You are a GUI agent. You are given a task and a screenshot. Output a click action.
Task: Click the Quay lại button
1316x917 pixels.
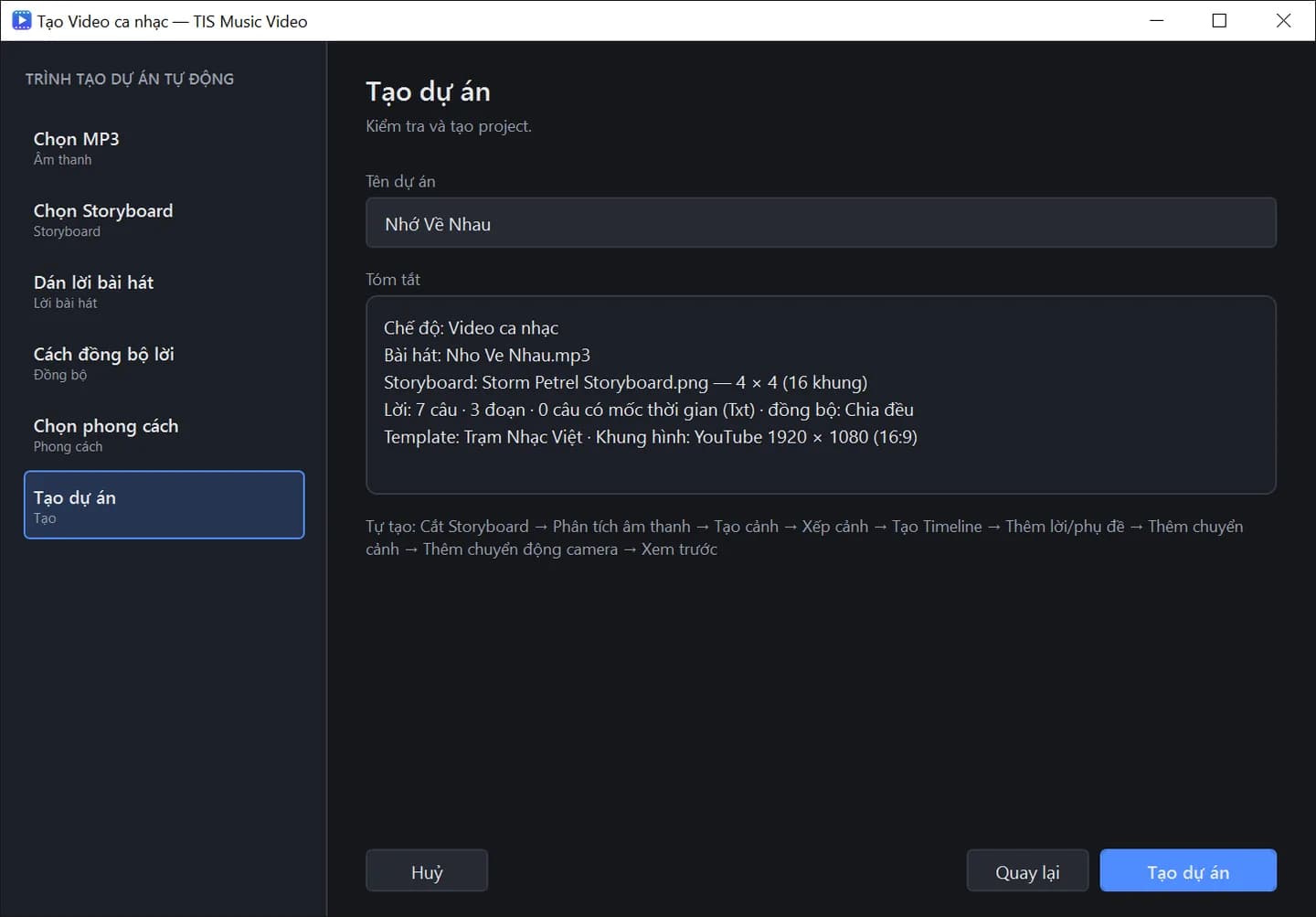tap(1027, 871)
